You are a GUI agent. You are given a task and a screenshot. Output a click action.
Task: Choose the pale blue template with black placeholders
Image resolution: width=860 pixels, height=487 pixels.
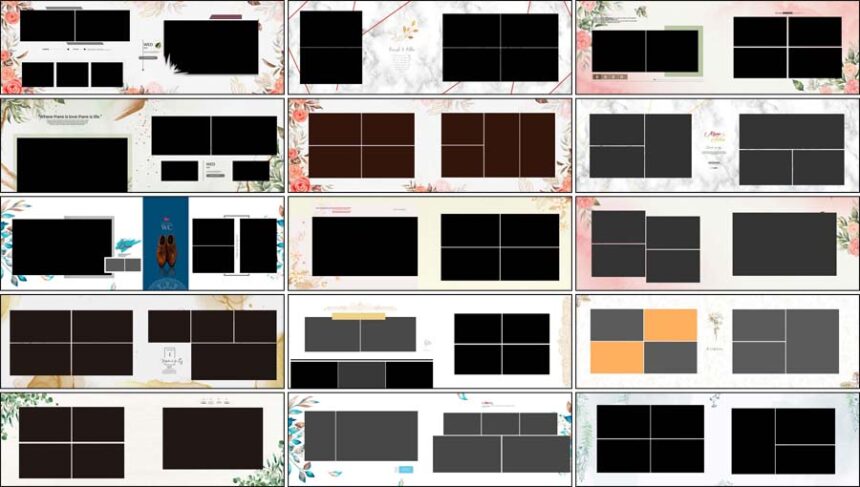(x=717, y=439)
